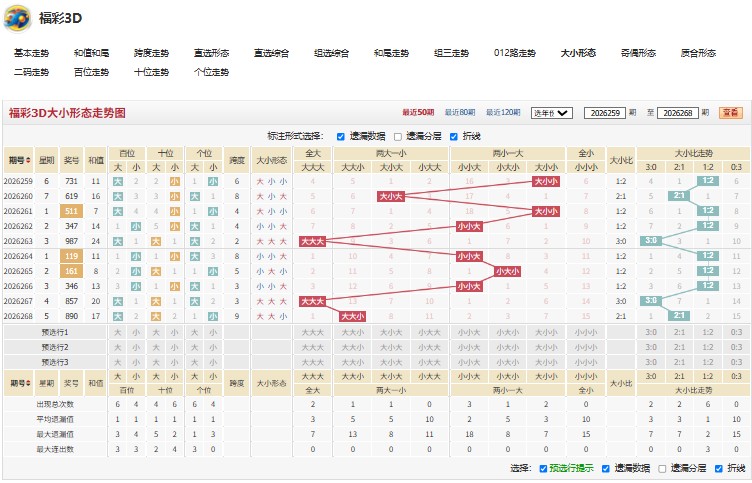Click teal 3:0 ratio badge in row 2026263
Viewport: 752px width, 483px height.
[651, 241]
